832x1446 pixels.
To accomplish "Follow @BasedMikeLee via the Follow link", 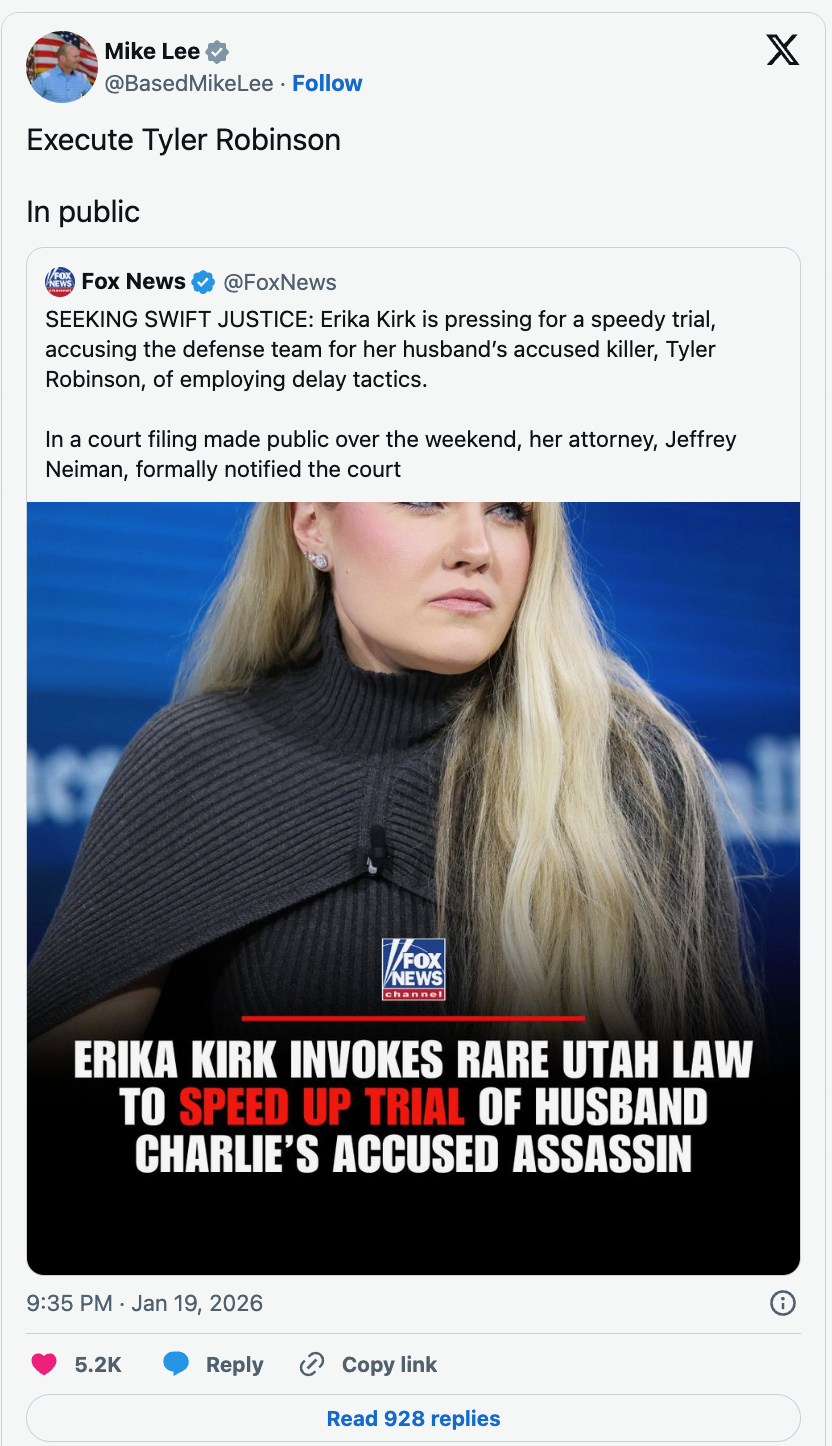I will click(x=327, y=83).
